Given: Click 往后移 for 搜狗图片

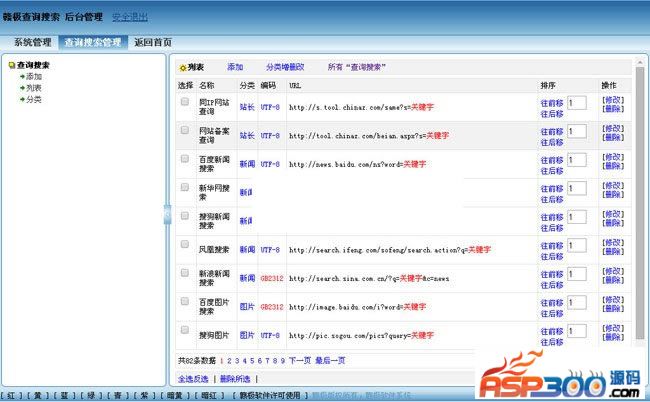Looking at the screenshot, I should pos(552,342).
